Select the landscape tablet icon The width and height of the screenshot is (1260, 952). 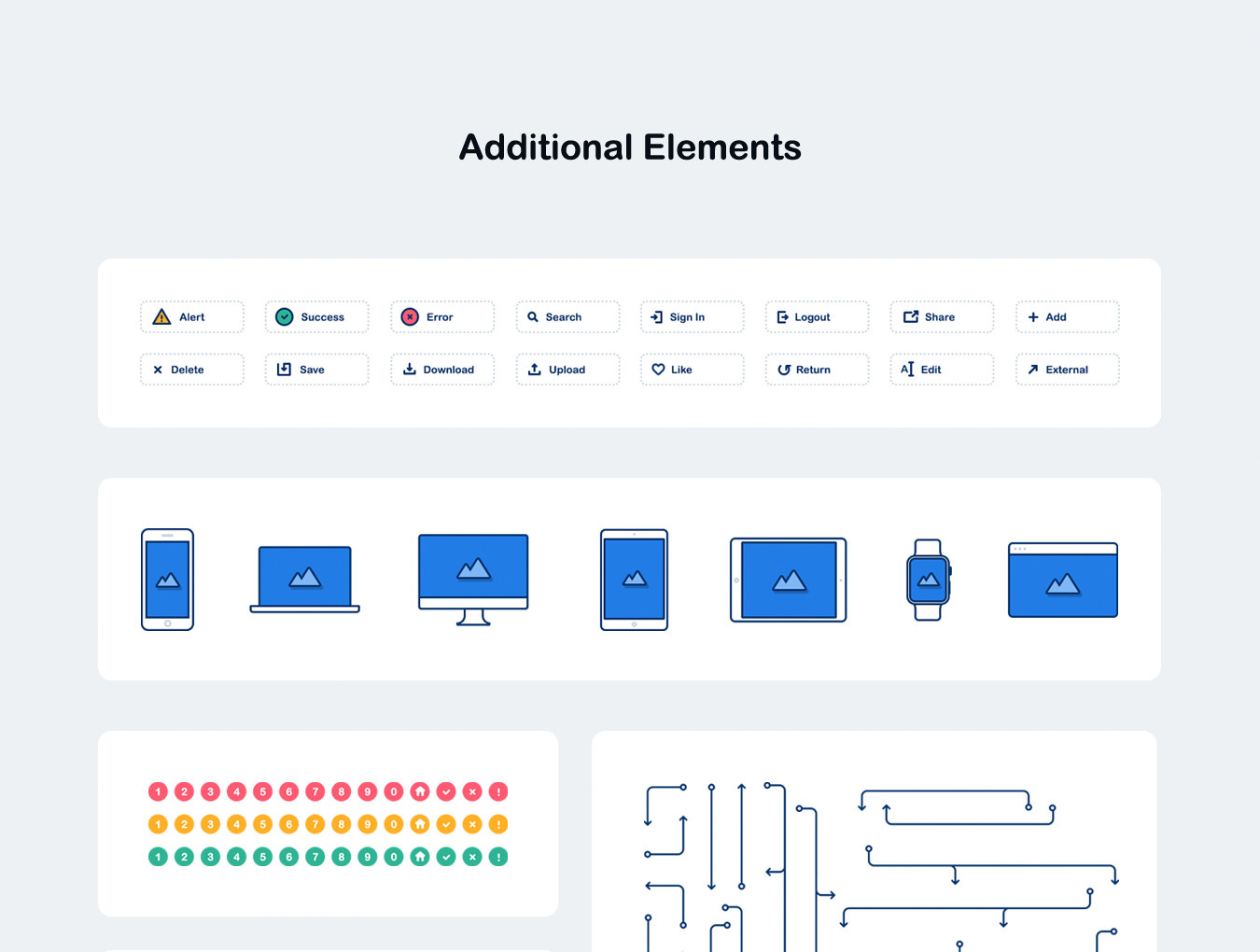click(x=789, y=580)
